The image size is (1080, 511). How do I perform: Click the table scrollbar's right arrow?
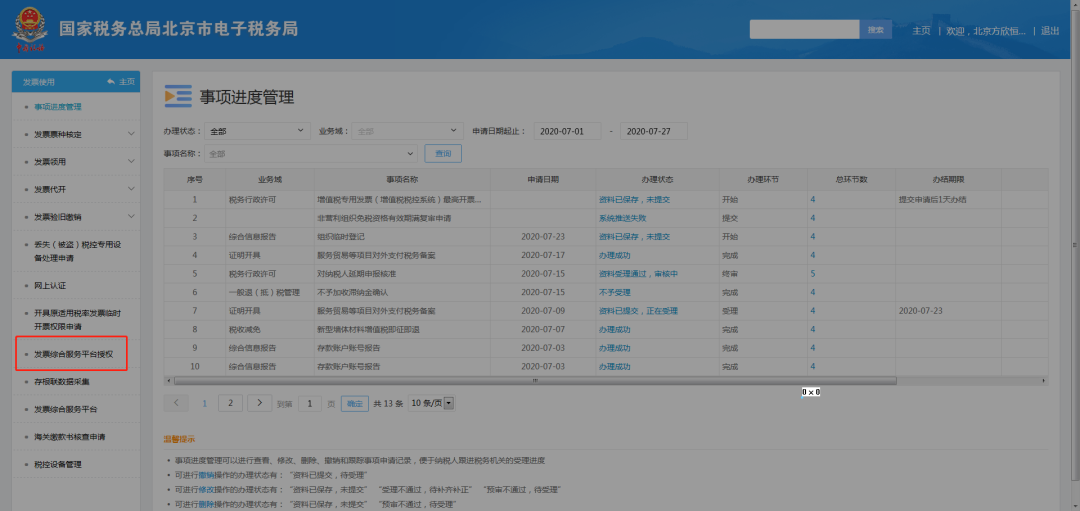tap(1043, 380)
